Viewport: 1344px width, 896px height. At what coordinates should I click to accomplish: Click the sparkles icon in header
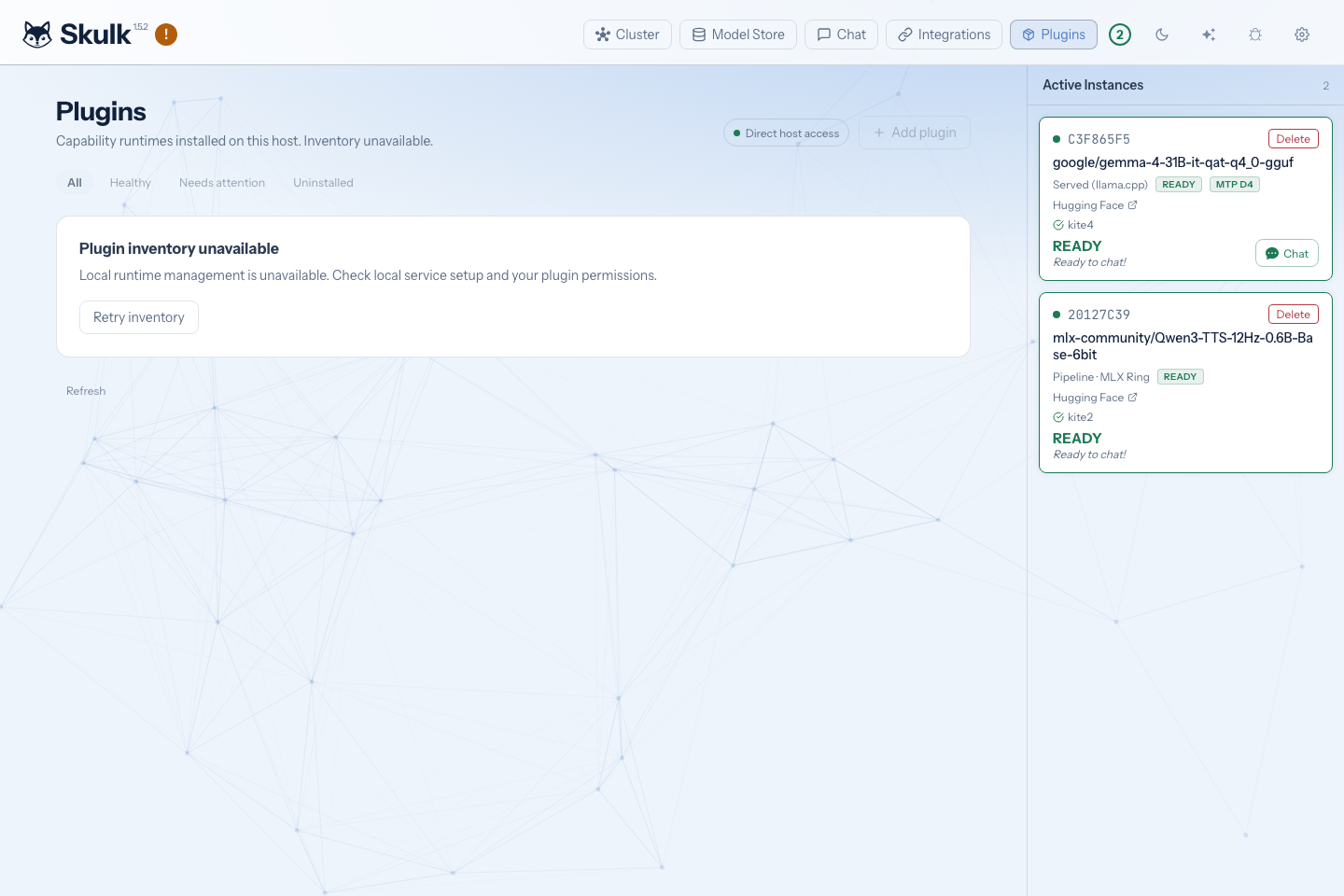pos(1209,35)
